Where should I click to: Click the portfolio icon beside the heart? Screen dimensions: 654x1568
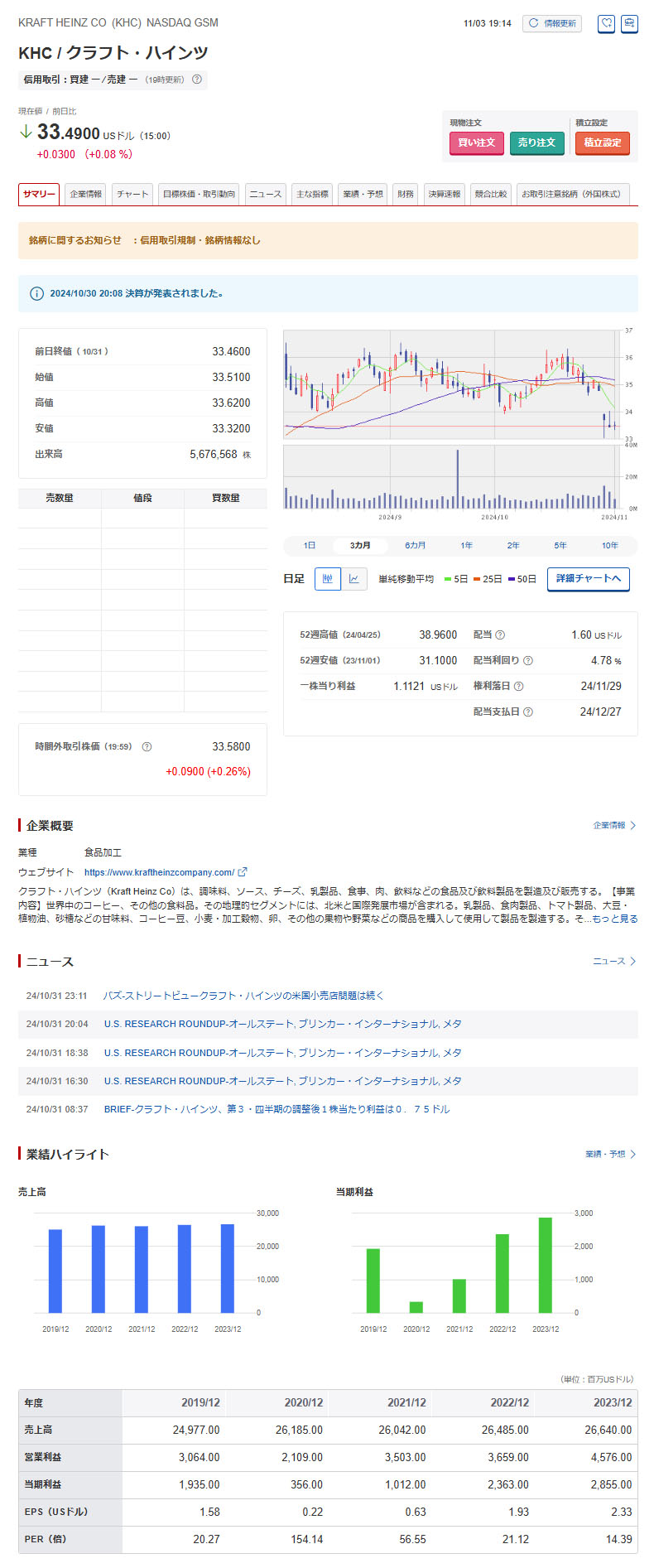click(x=629, y=24)
